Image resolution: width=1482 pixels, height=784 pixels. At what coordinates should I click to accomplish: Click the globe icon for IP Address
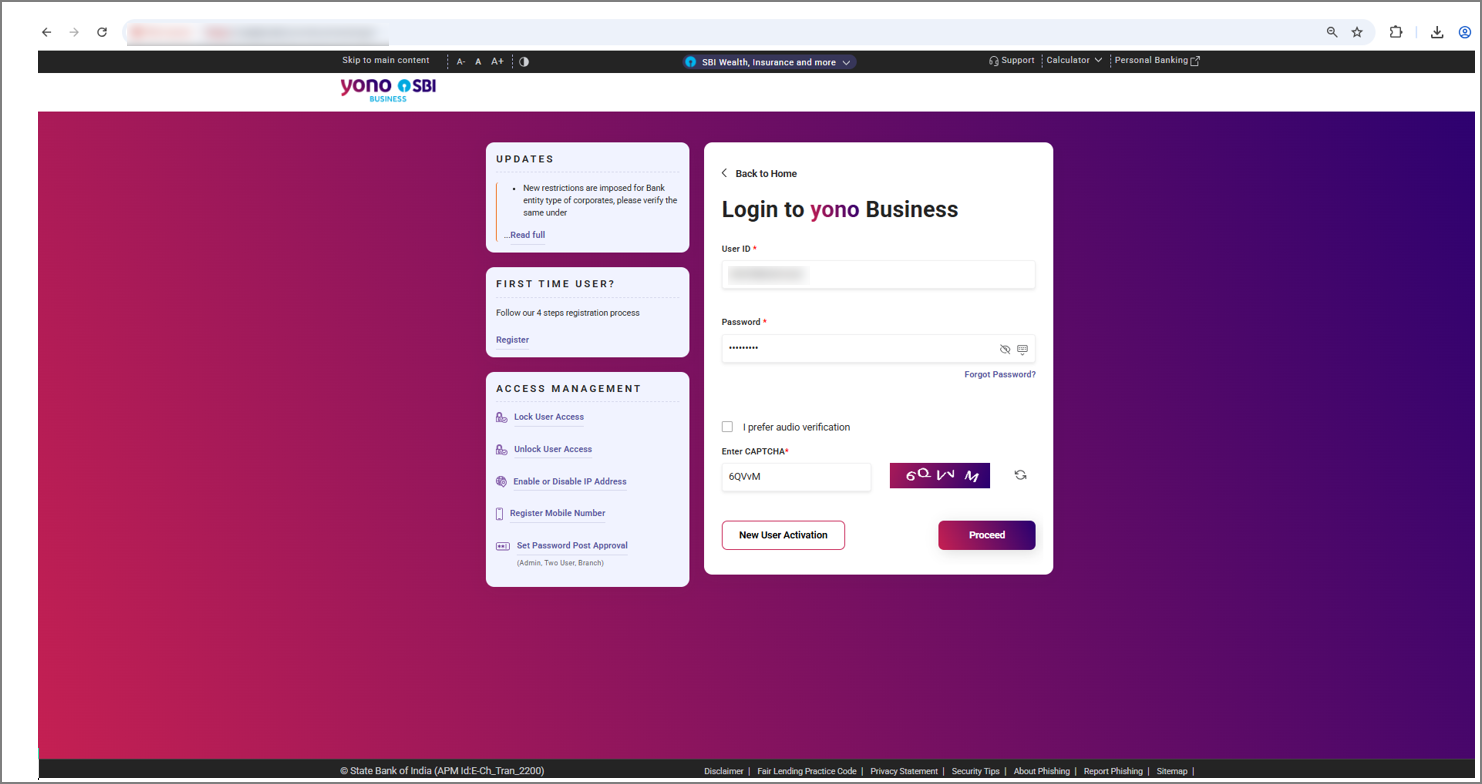point(501,481)
